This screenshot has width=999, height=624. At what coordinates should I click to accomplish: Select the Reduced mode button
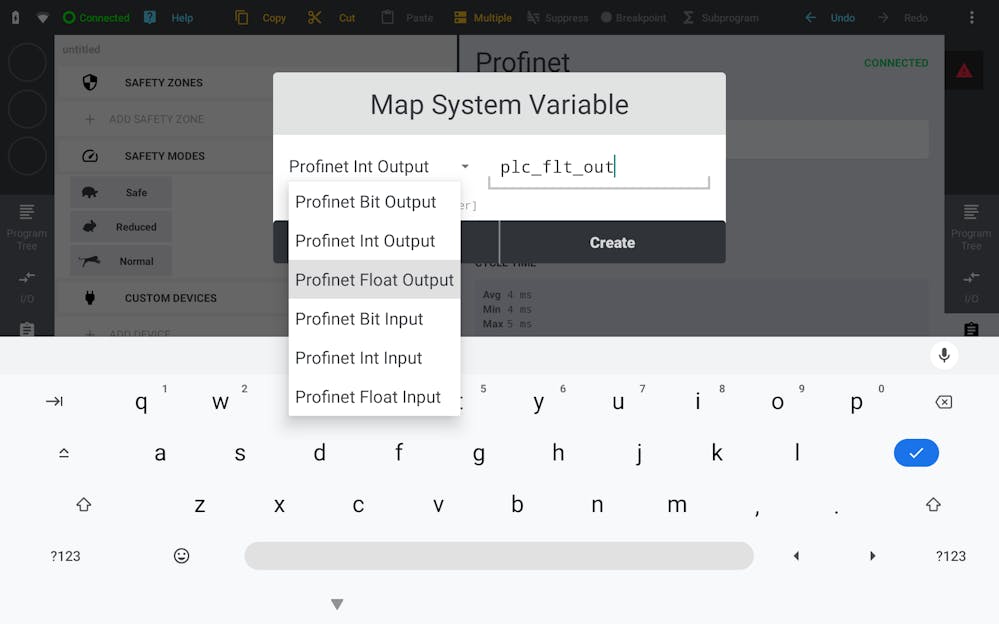point(120,227)
